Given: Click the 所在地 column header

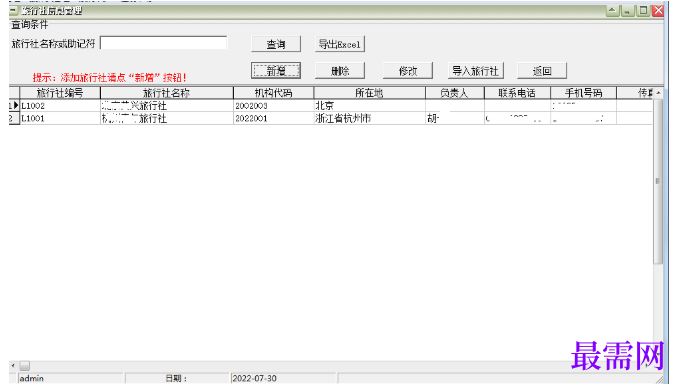Looking at the screenshot, I should 369,93.
